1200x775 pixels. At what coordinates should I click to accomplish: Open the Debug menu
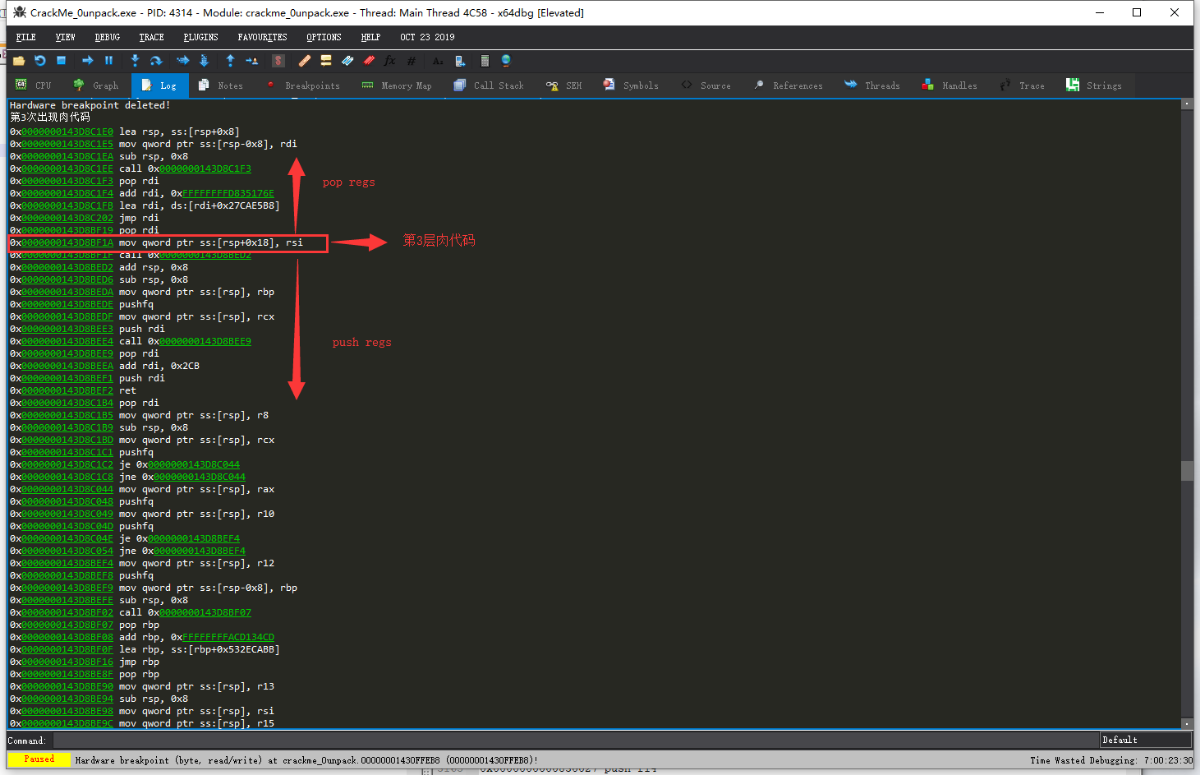point(107,37)
